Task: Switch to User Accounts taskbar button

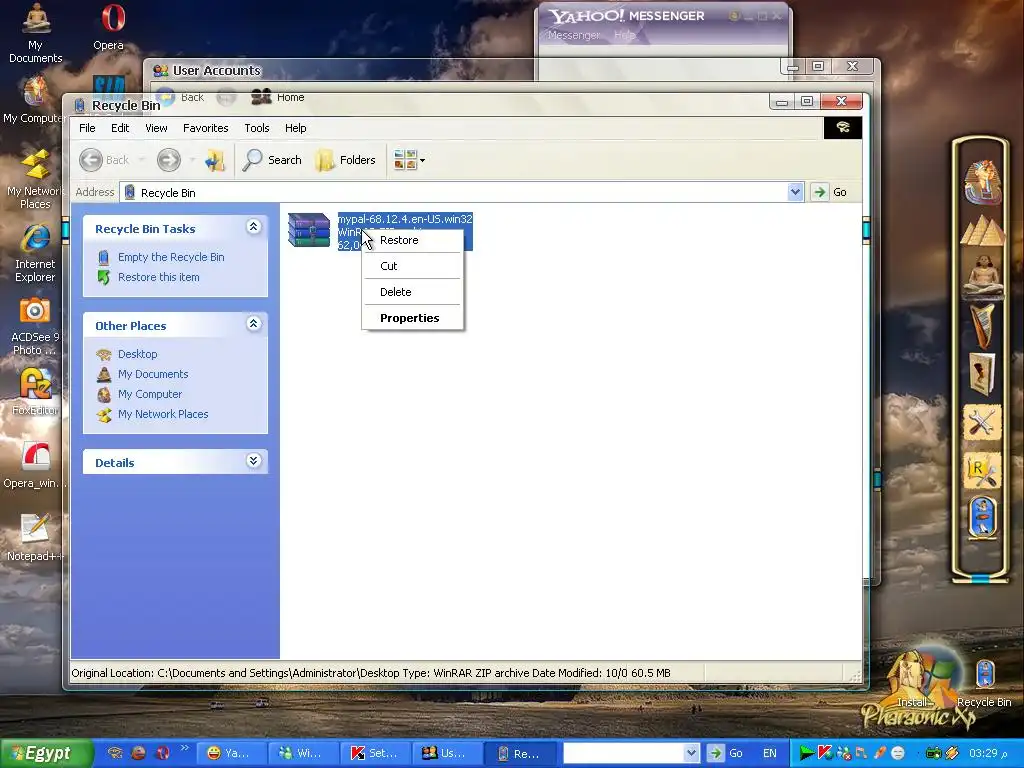Action: tap(445, 753)
